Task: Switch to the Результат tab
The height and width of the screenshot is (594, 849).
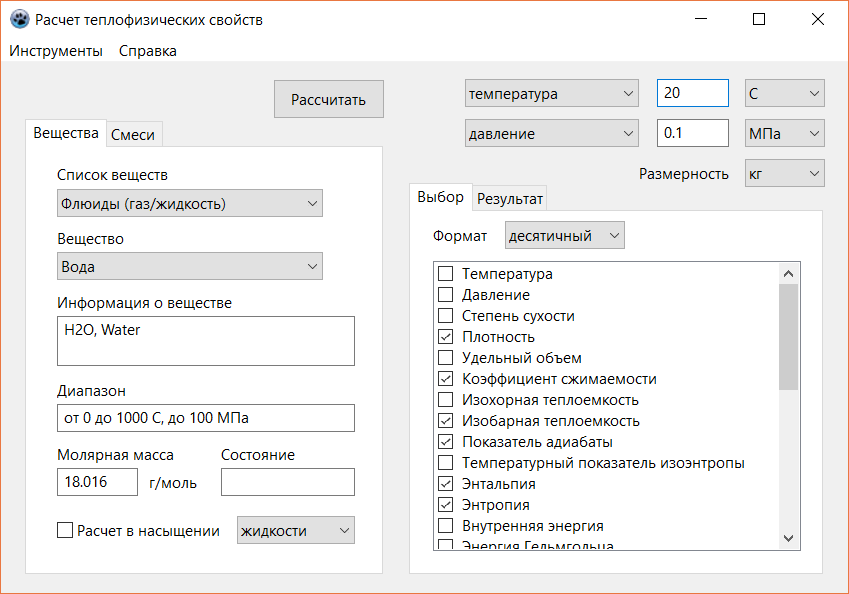Action: coord(510,198)
